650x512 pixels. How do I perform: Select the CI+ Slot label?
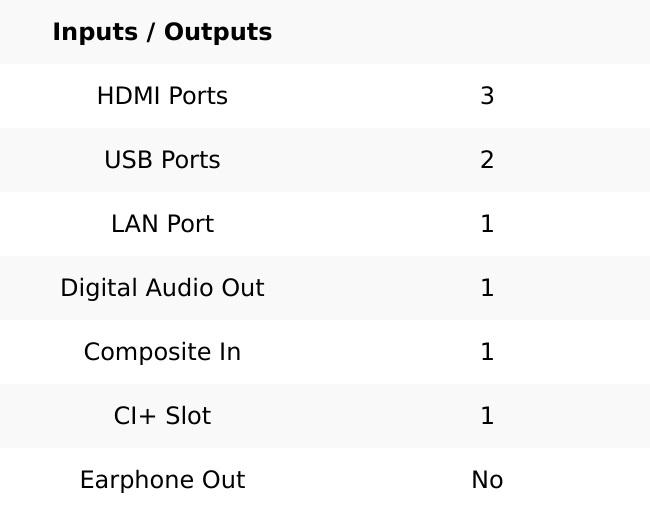(x=162, y=416)
